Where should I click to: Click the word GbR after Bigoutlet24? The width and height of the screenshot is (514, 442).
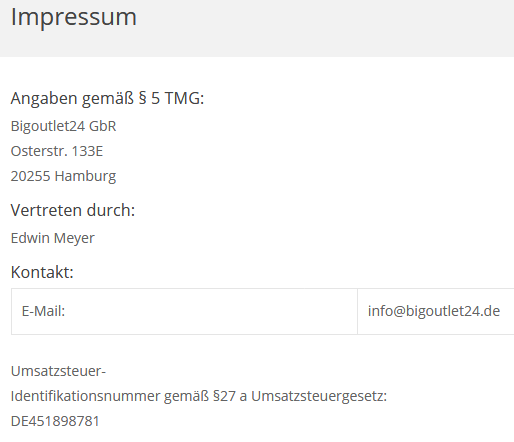click(x=103, y=126)
